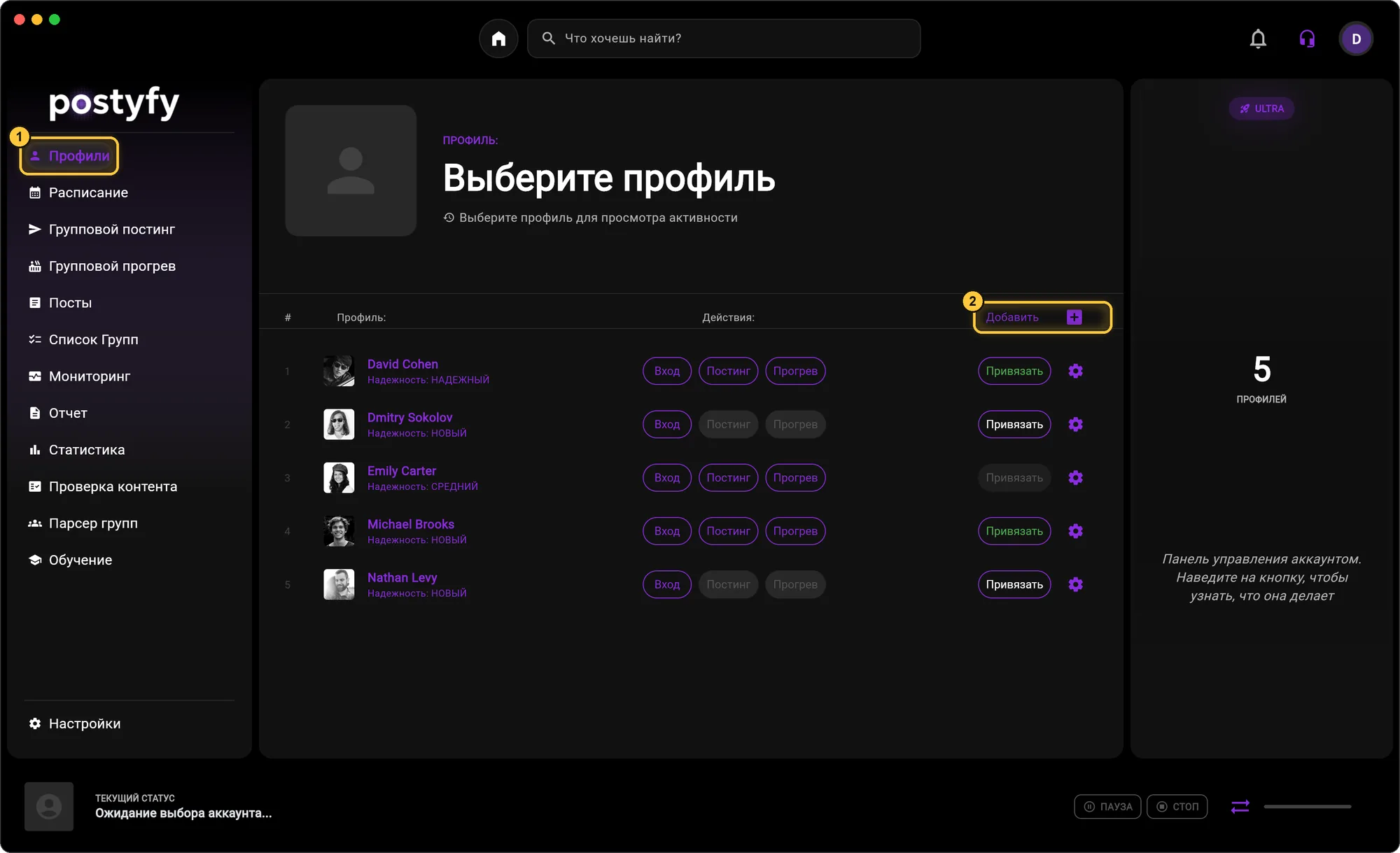Image resolution: width=1400 pixels, height=853 pixels.
Task: Select the David Cohen profile name
Action: click(x=402, y=364)
